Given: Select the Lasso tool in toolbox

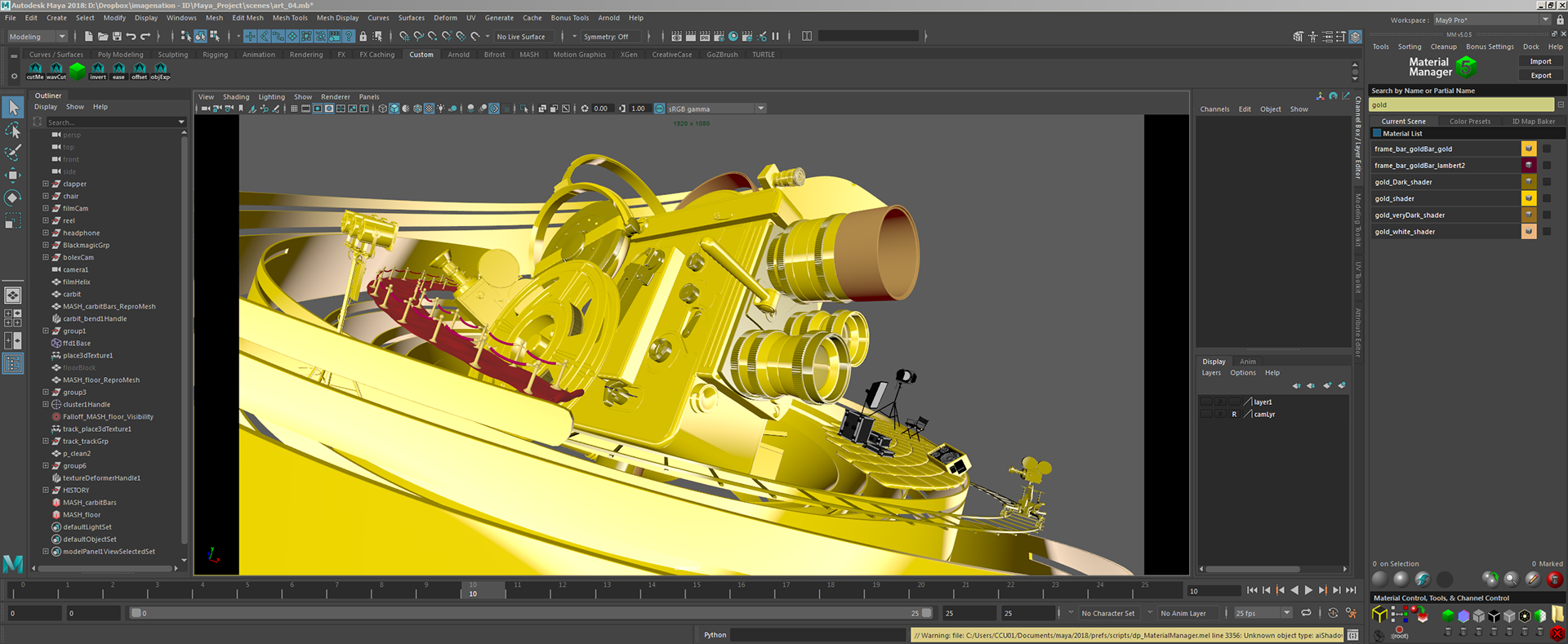Looking at the screenshot, I should (x=13, y=131).
